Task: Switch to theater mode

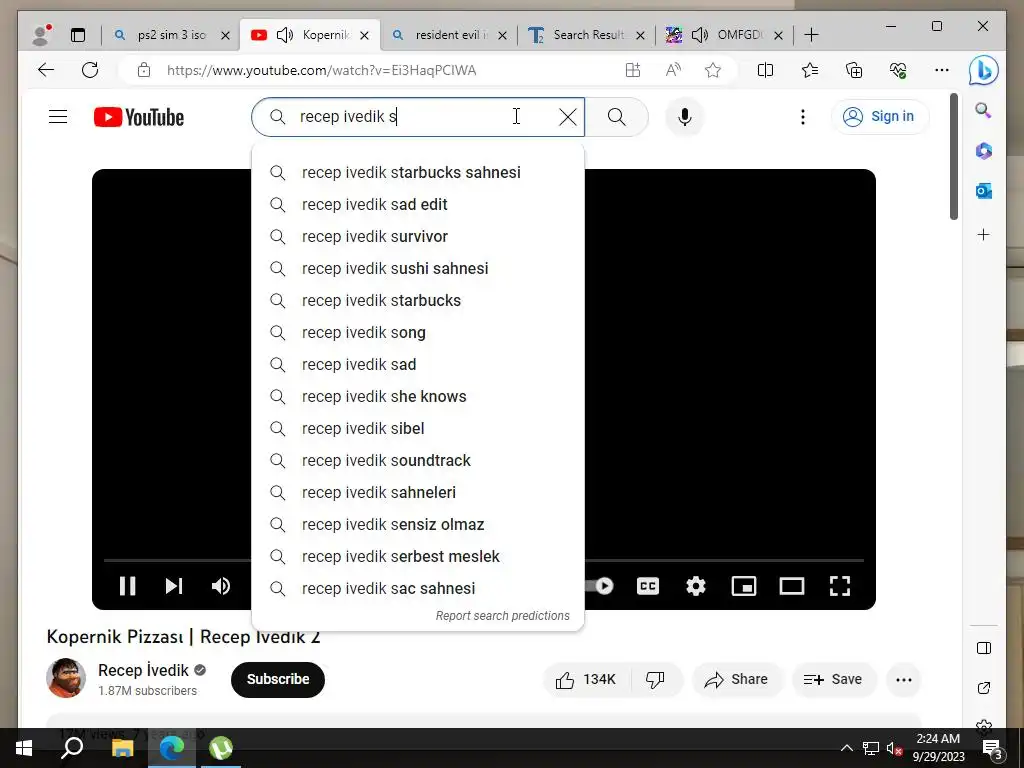Action: [x=792, y=586]
